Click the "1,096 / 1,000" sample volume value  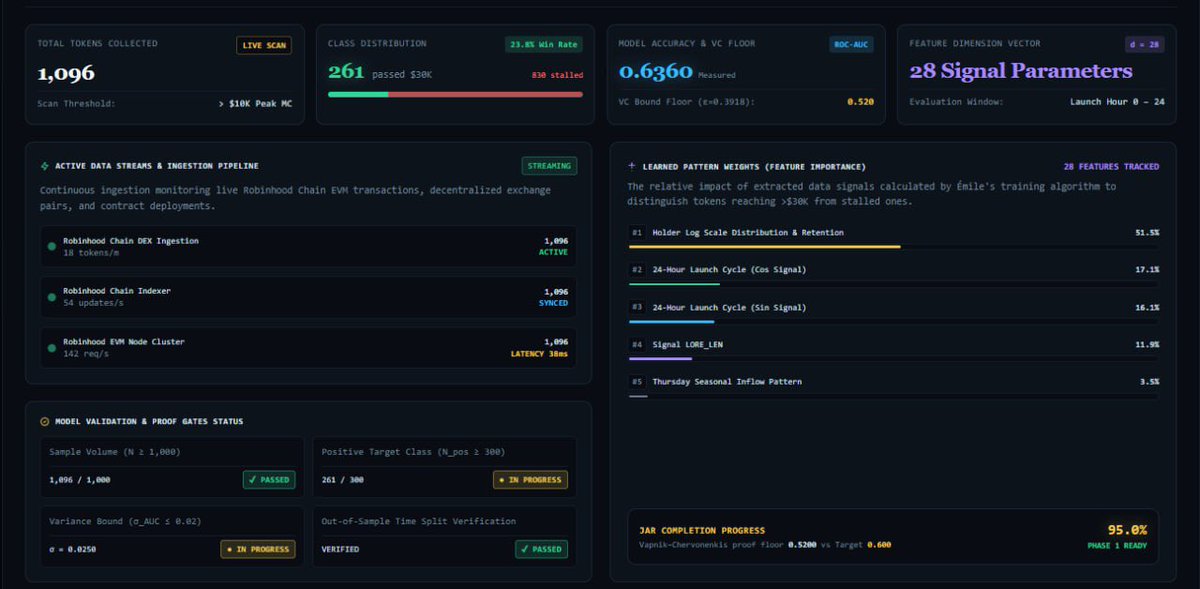[79, 480]
